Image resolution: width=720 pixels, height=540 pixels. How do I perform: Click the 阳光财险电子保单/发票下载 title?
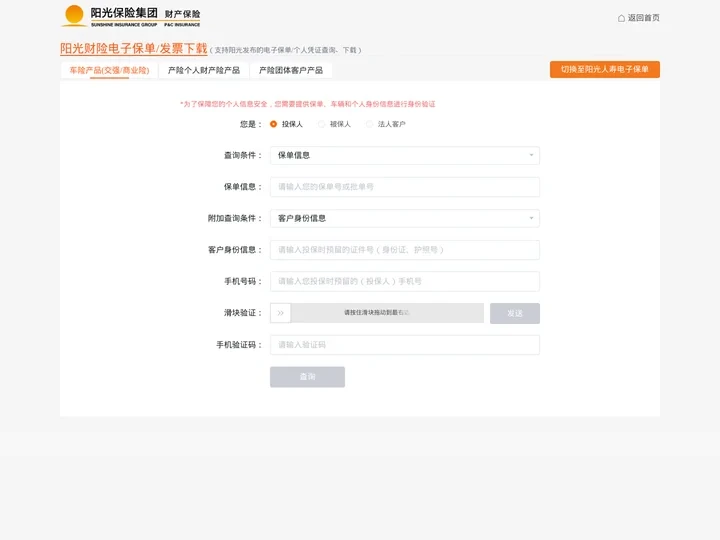(x=134, y=49)
